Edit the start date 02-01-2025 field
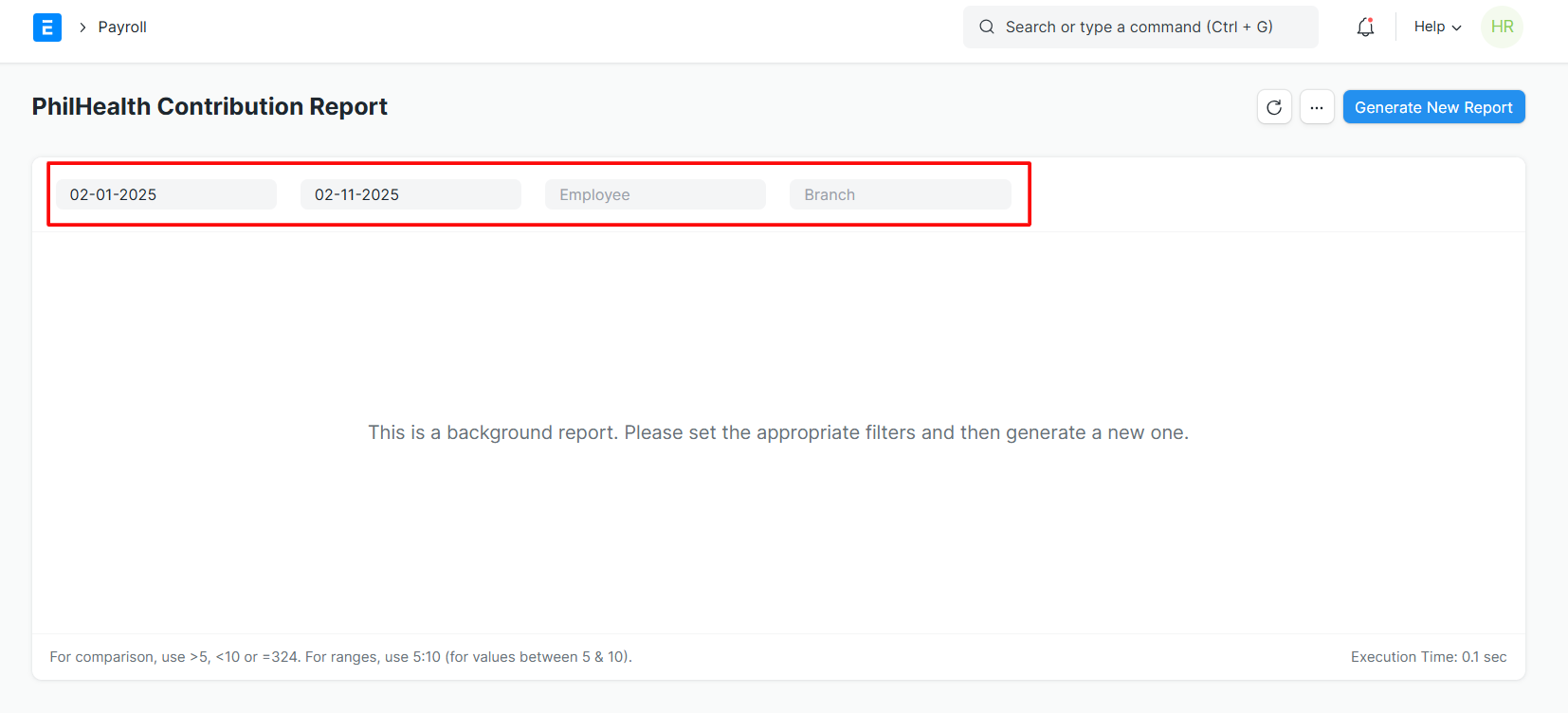Image resolution: width=1568 pixels, height=713 pixels. tap(166, 194)
